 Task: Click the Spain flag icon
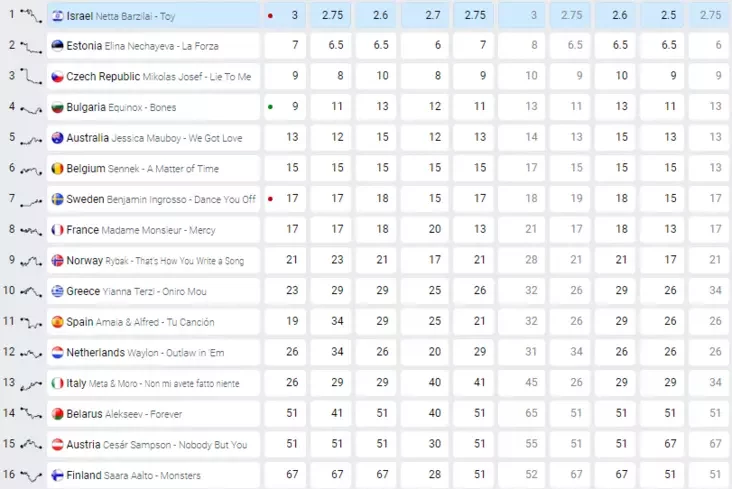pos(57,322)
